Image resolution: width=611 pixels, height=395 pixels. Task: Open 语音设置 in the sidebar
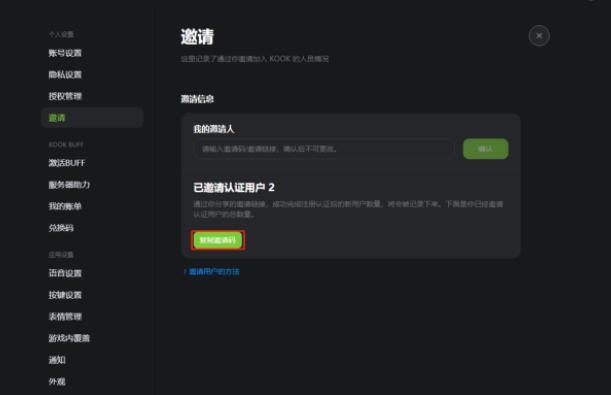pos(65,273)
